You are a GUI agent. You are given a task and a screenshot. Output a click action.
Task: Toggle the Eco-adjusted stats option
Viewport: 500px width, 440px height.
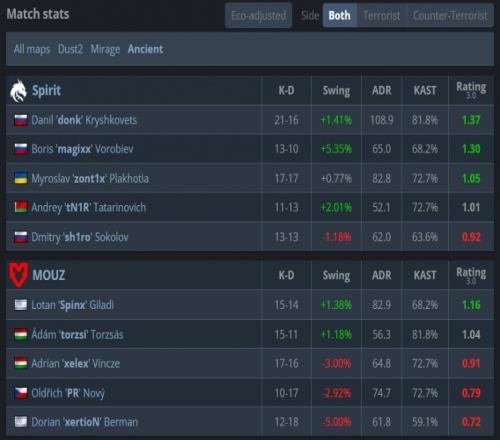(258, 15)
